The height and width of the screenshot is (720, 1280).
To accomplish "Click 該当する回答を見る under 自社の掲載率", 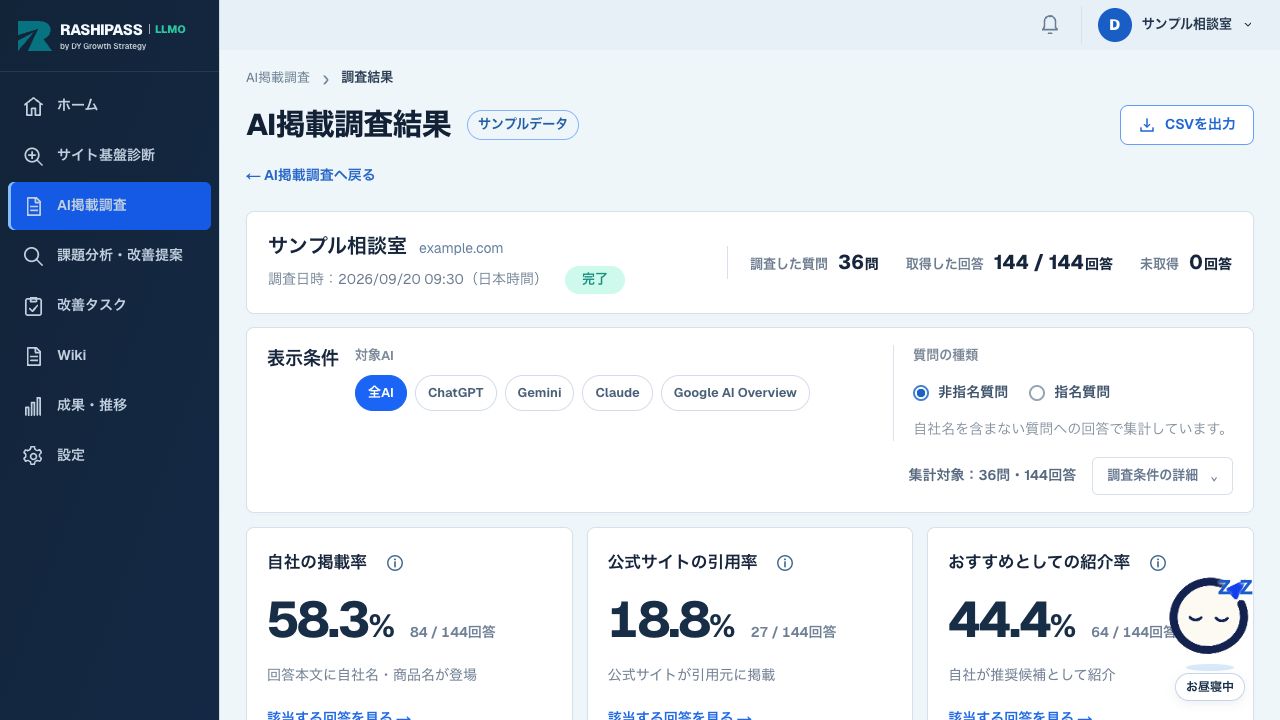I will coord(339,714).
